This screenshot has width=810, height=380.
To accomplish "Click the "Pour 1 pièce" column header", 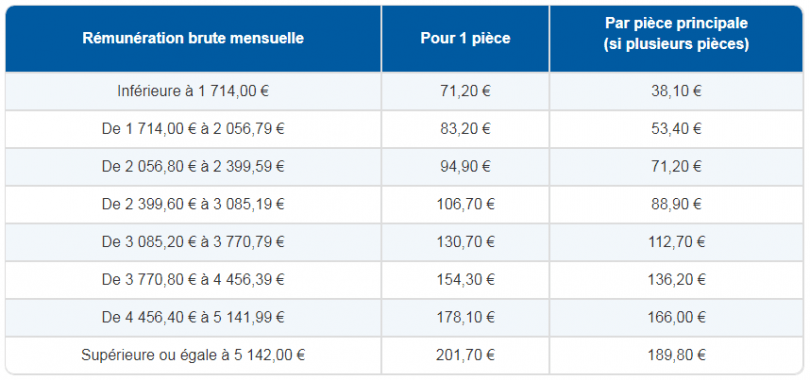I will tap(465, 39).
